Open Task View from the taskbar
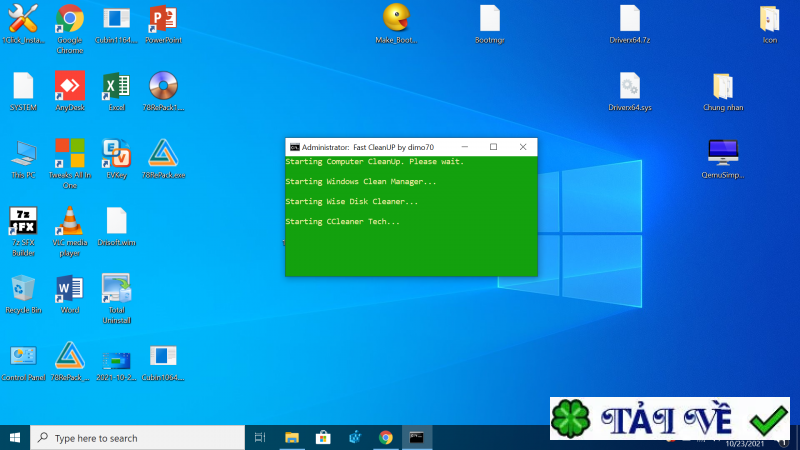 click(260, 438)
